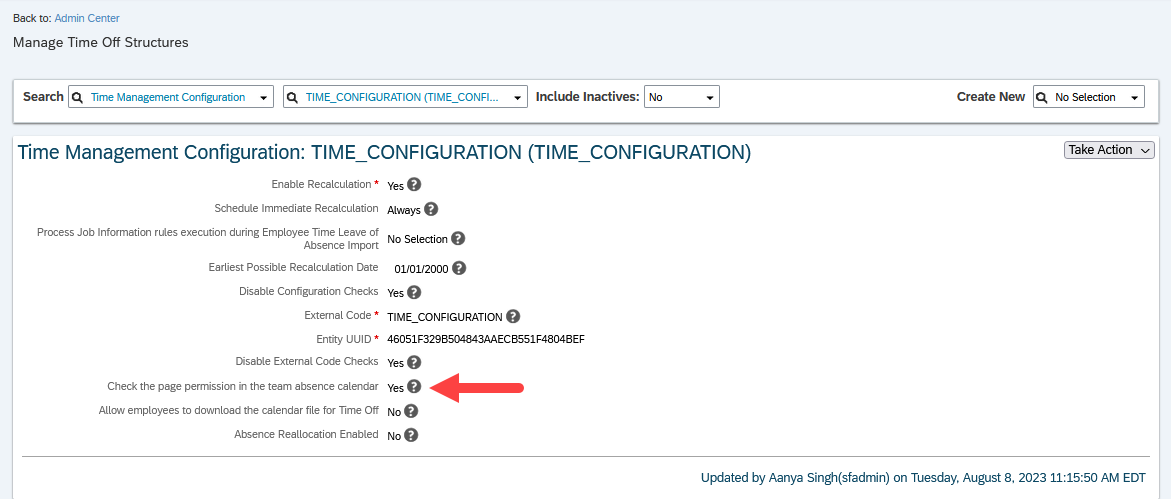This screenshot has width=1171, height=499.
Task: Open help for Disable Configuration Checks
Action: coord(414,292)
